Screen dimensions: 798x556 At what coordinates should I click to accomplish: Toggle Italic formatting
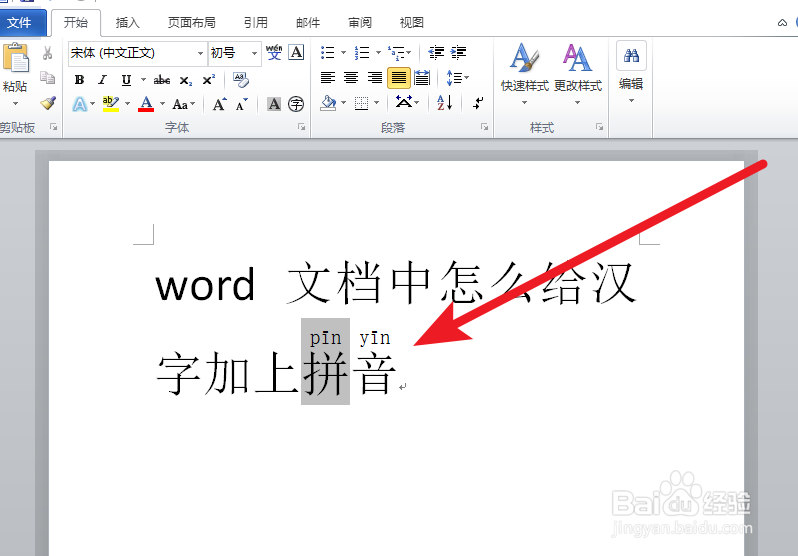[103, 80]
